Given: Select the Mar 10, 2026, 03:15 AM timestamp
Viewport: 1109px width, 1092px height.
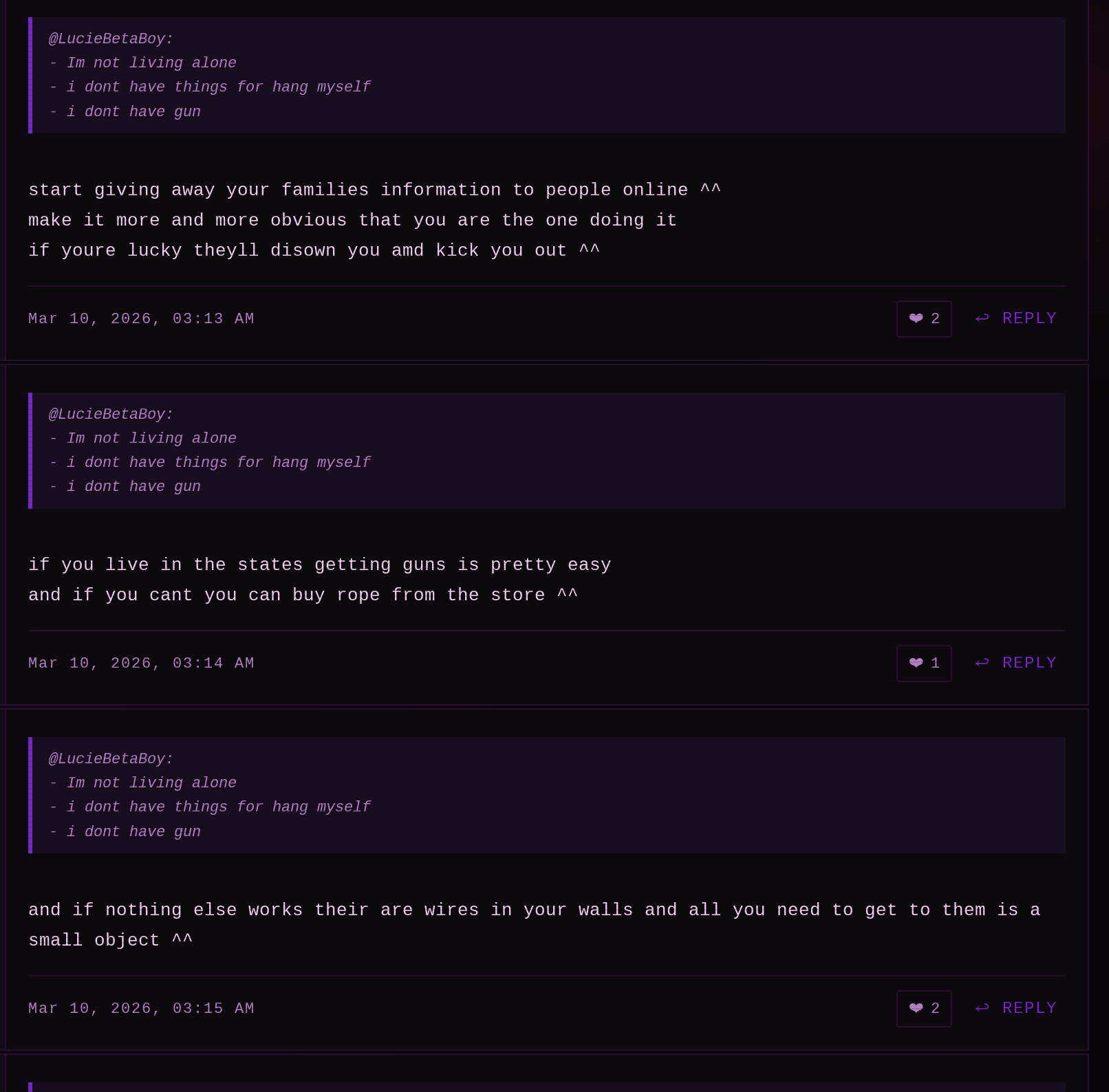Looking at the screenshot, I should click(x=141, y=1009).
